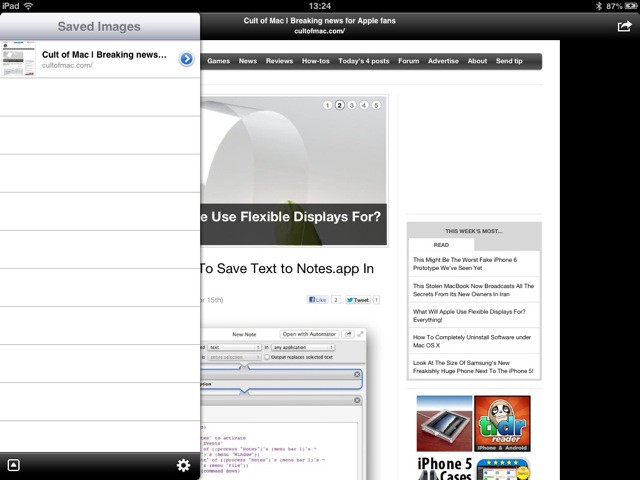Read the Stolen MacBook in Iran article
The width and height of the screenshot is (640, 480).
[473, 290]
